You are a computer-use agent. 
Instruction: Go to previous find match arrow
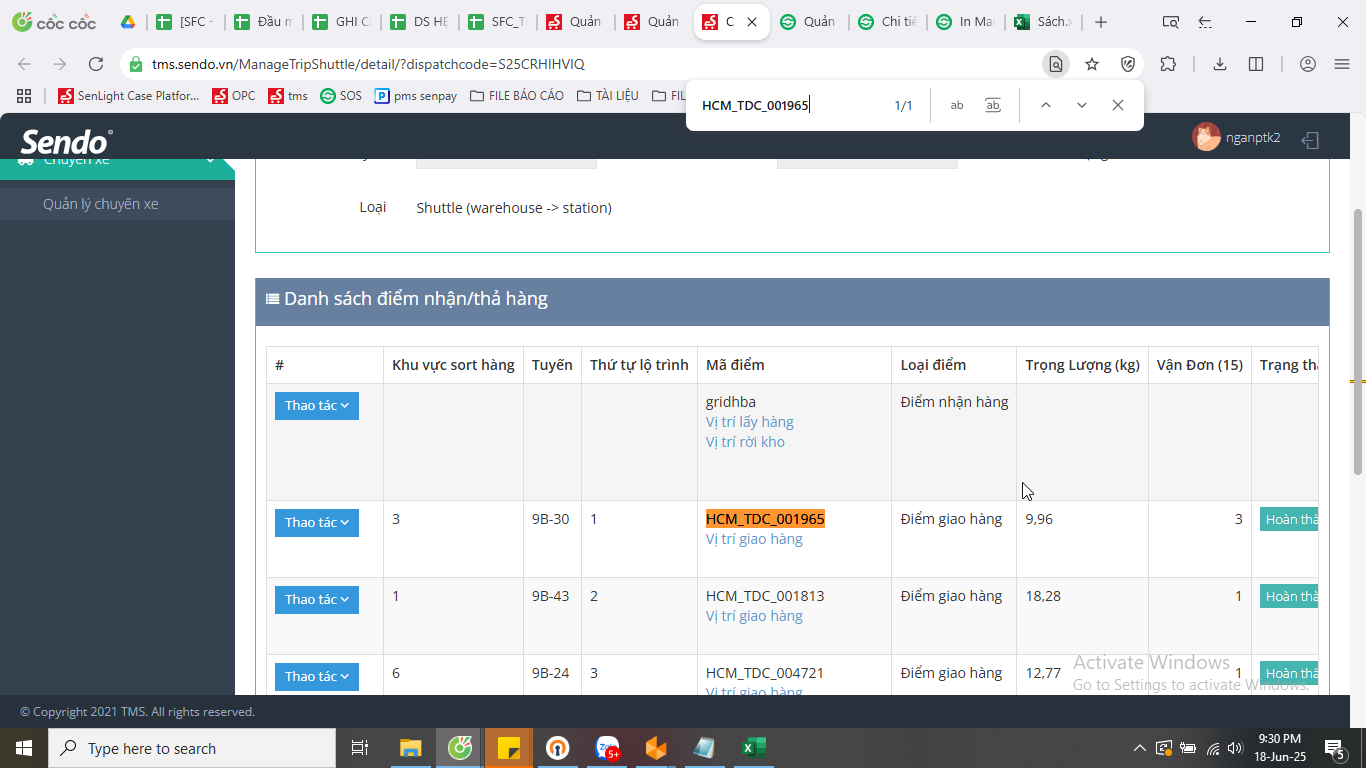tap(1045, 105)
